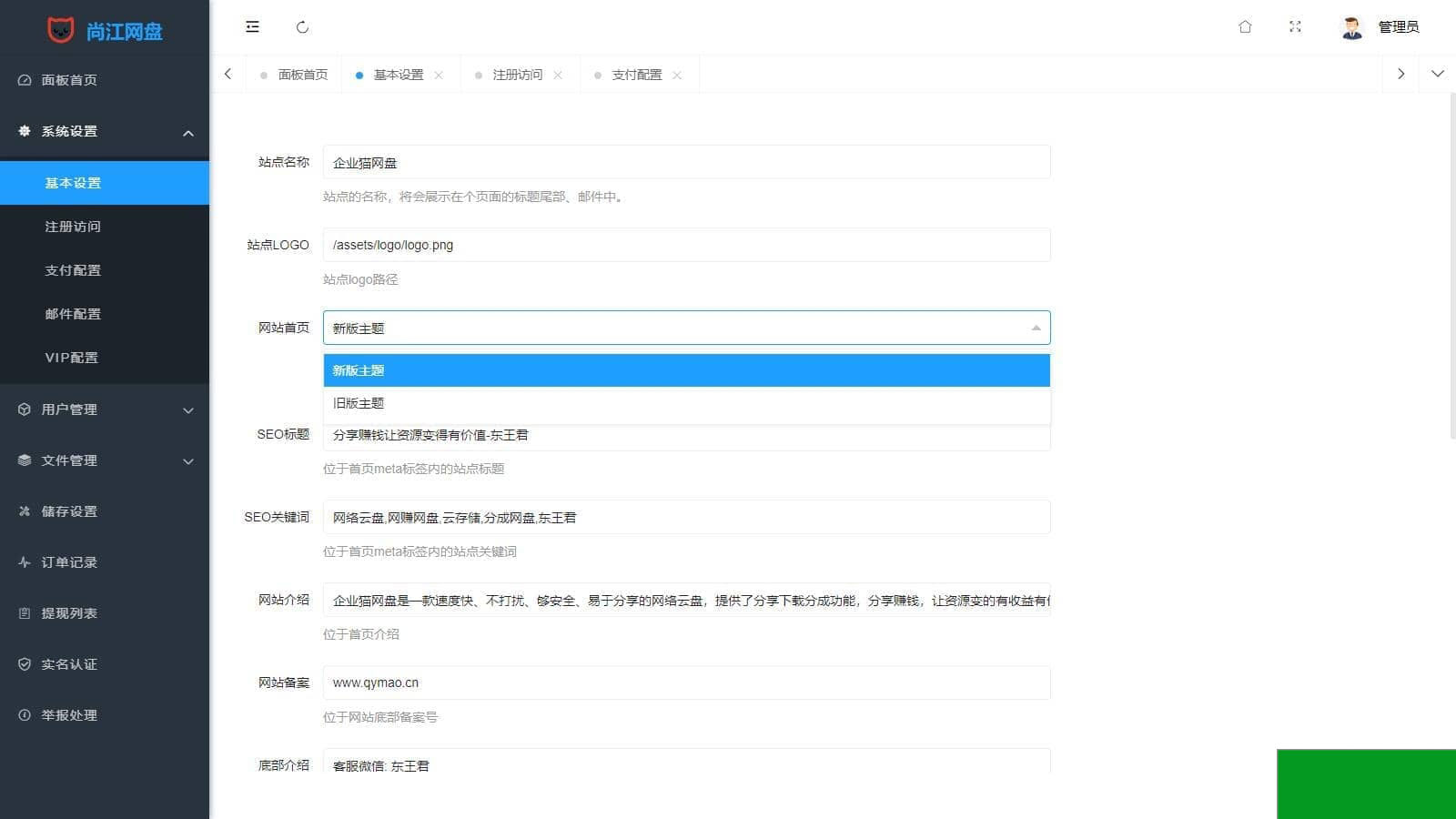Screen dimensions: 1456x819
Task: Focus the 站点LOGO path field
Action: [x=687, y=245]
